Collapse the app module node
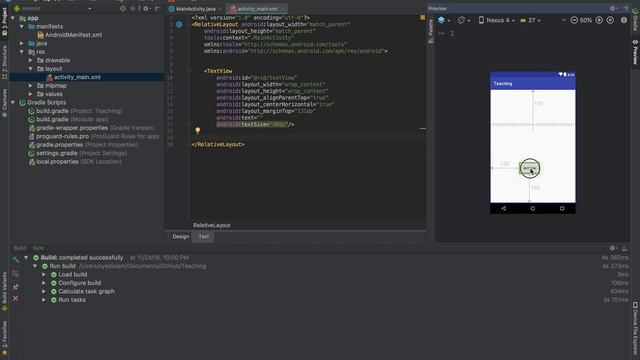640x360 pixels. [13, 18]
